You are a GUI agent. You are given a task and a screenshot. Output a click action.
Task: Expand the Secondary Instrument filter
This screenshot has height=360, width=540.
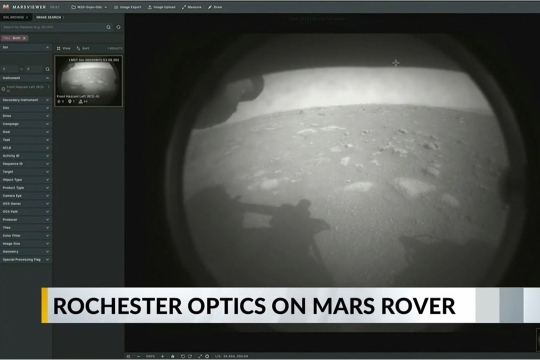pyautogui.click(x=26, y=100)
